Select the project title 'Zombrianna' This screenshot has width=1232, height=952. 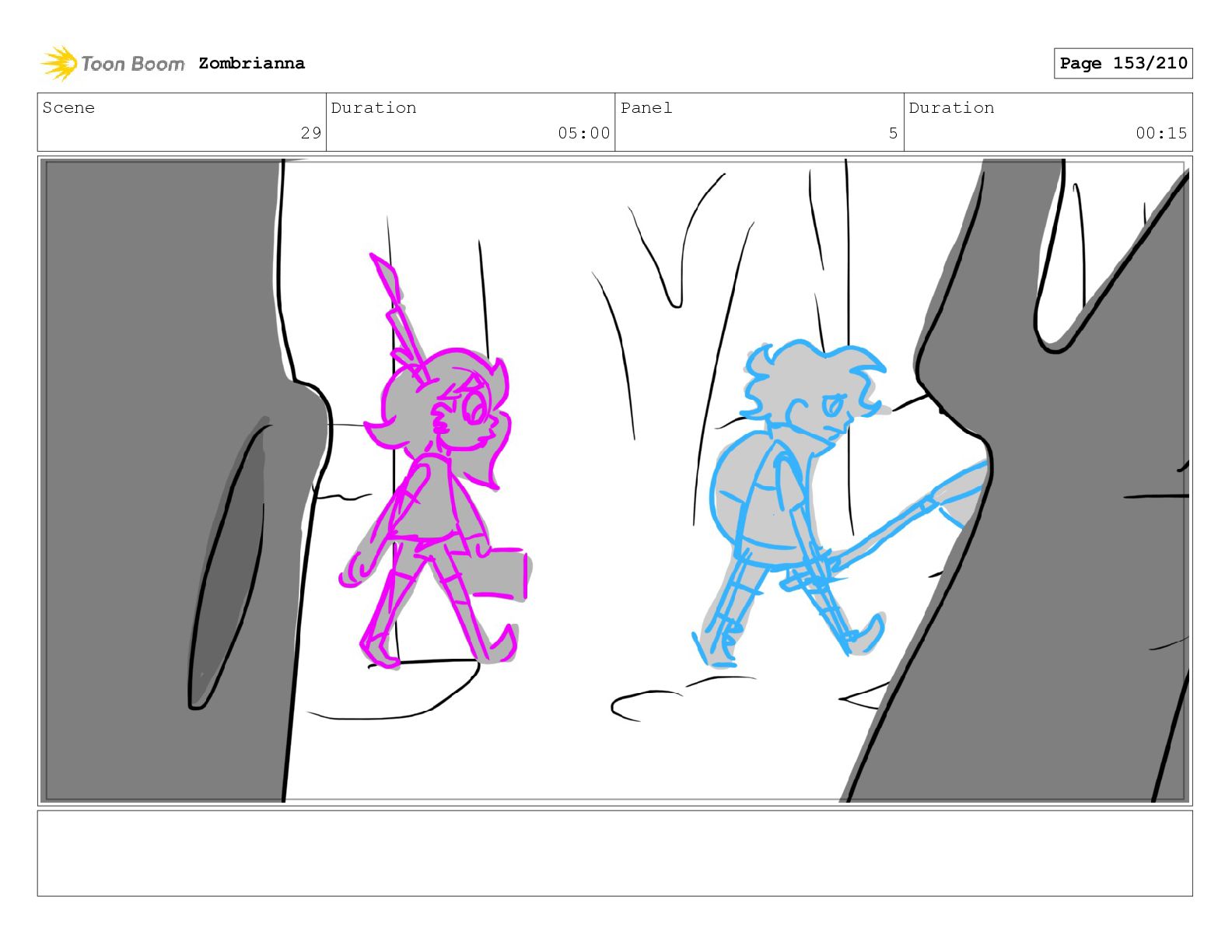251,63
